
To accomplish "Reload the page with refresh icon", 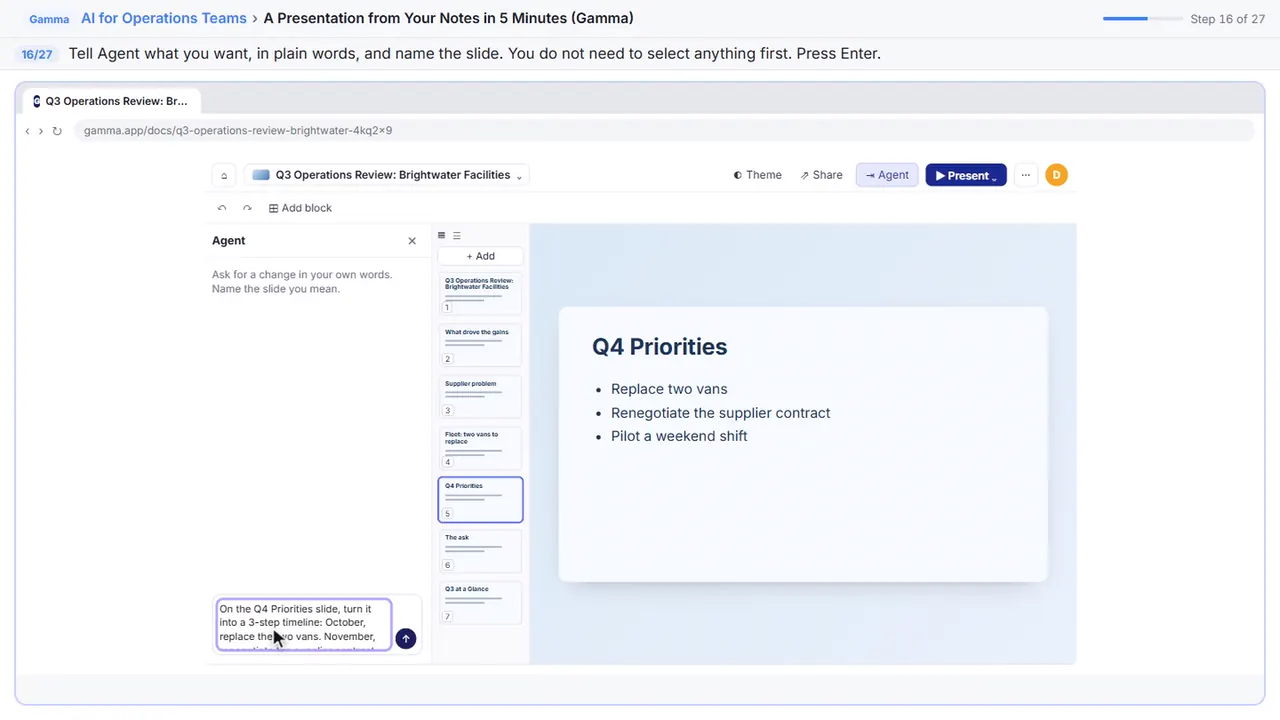I will tap(57, 131).
